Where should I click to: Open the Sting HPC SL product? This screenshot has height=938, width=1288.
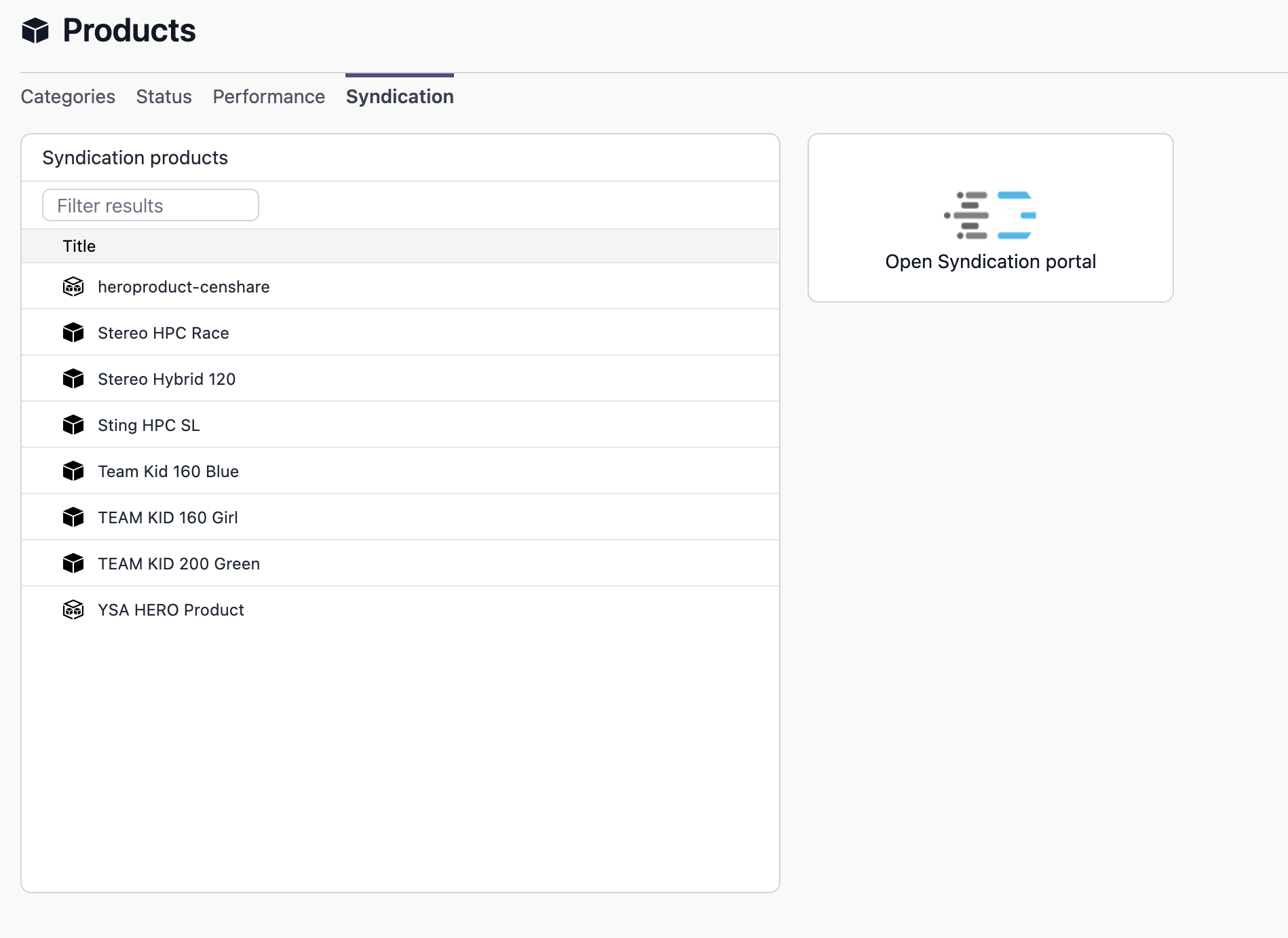click(x=149, y=425)
